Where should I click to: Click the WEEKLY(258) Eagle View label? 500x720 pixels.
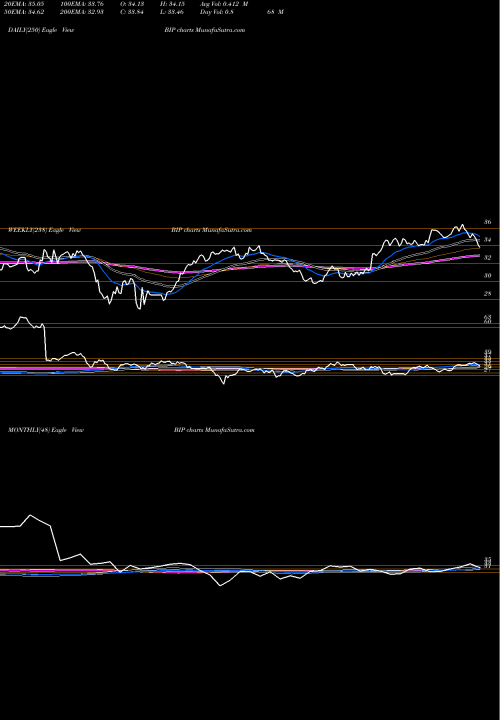[44, 230]
